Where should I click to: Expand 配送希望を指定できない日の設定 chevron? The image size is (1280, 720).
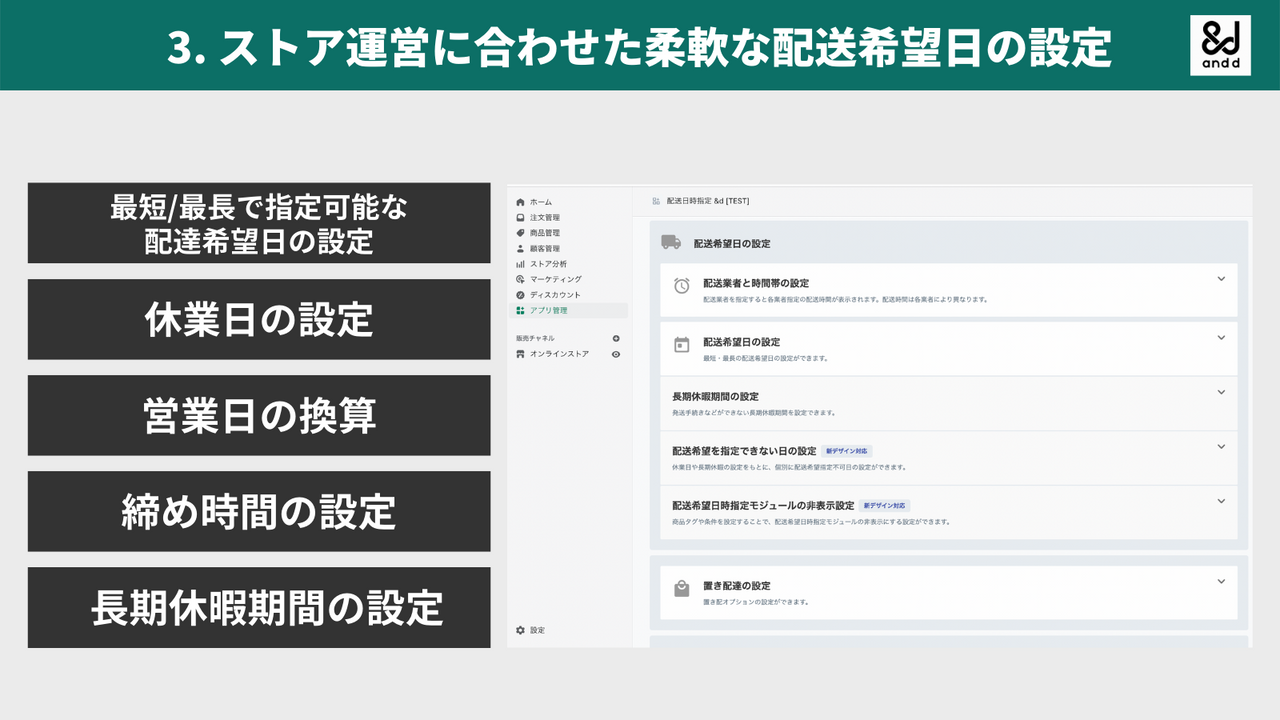(x=1221, y=447)
